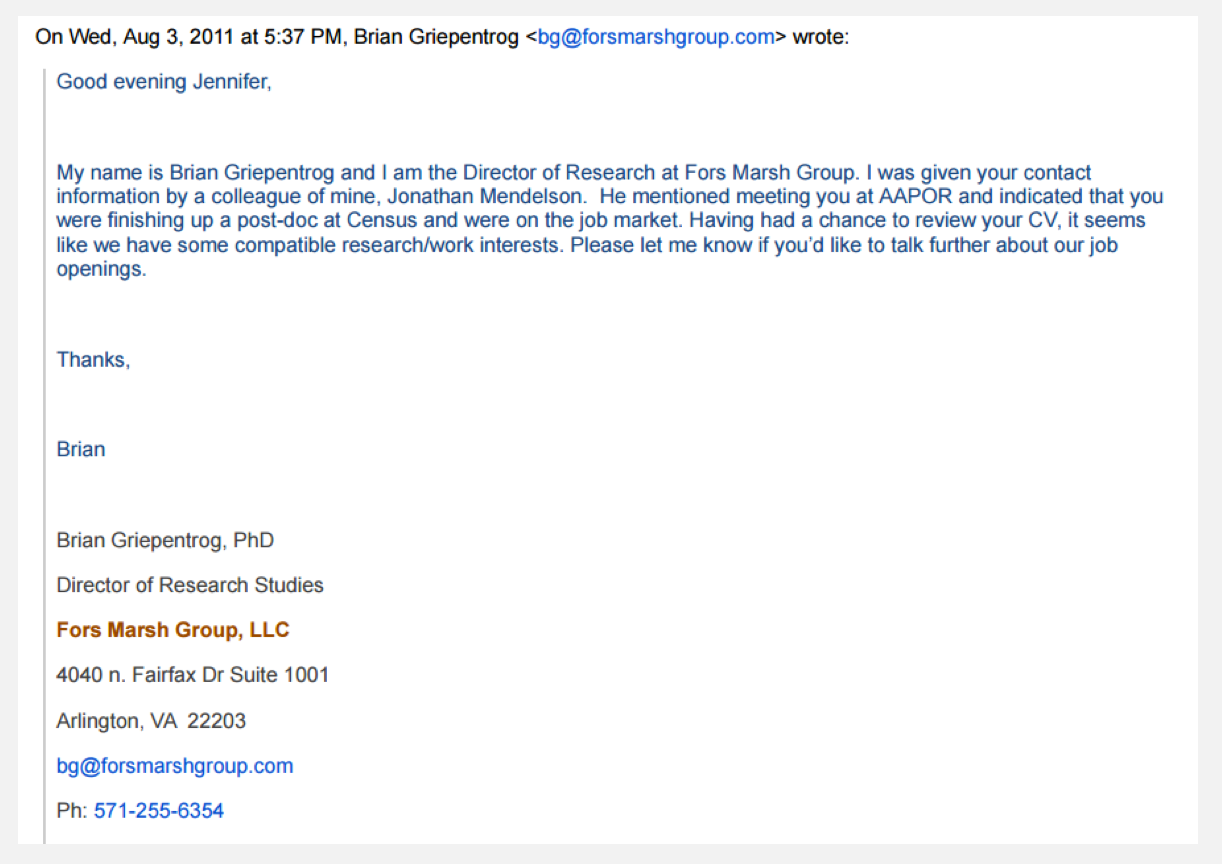The height and width of the screenshot is (864, 1222).
Task: Click the "Arlington, VA 22203" line
Action: pos(151,720)
